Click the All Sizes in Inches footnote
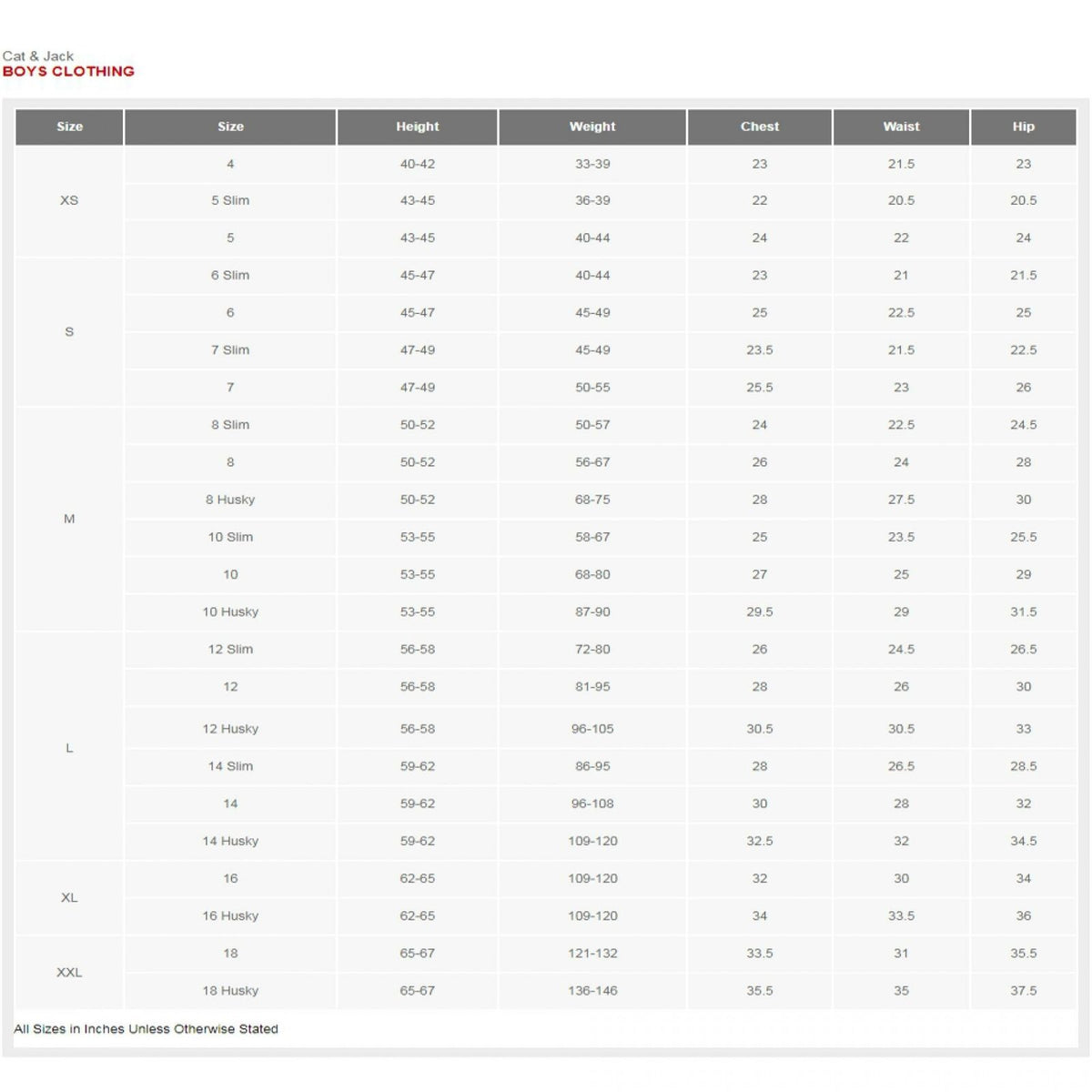Screen dimensions: 1092x1092 pyautogui.click(x=146, y=1029)
